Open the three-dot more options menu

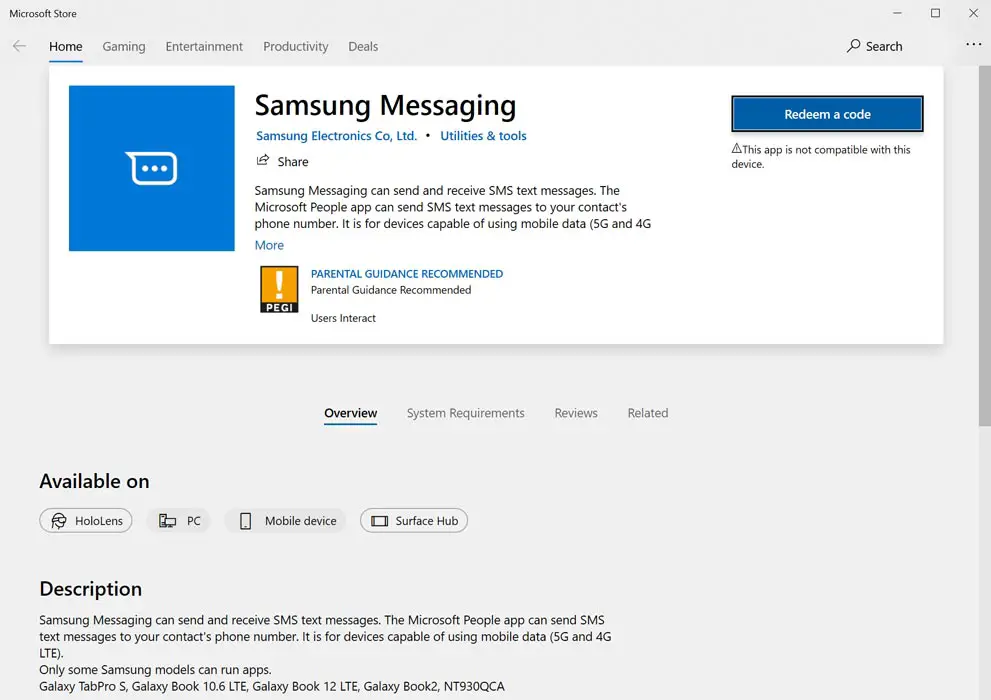pyautogui.click(x=973, y=46)
